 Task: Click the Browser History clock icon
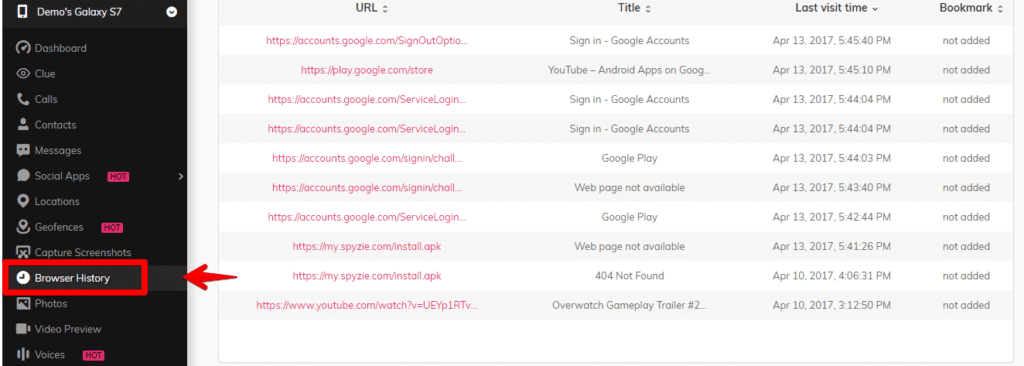[x=23, y=278]
